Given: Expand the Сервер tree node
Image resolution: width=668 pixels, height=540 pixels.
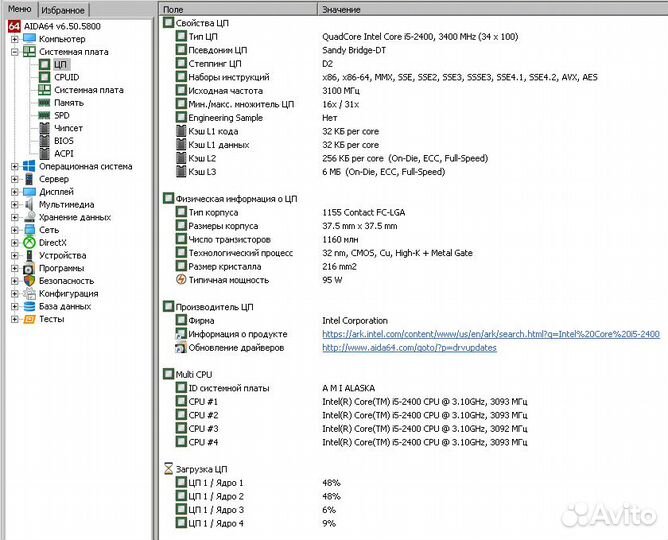Looking at the screenshot, I should pos(14,179).
